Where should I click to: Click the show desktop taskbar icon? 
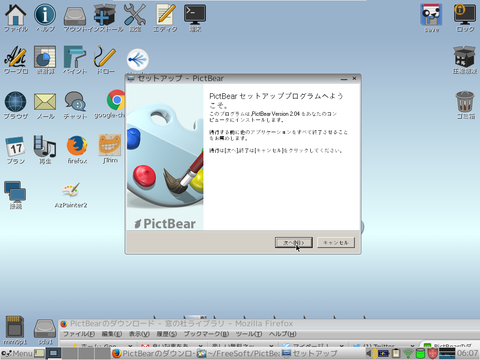pos(39,353)
